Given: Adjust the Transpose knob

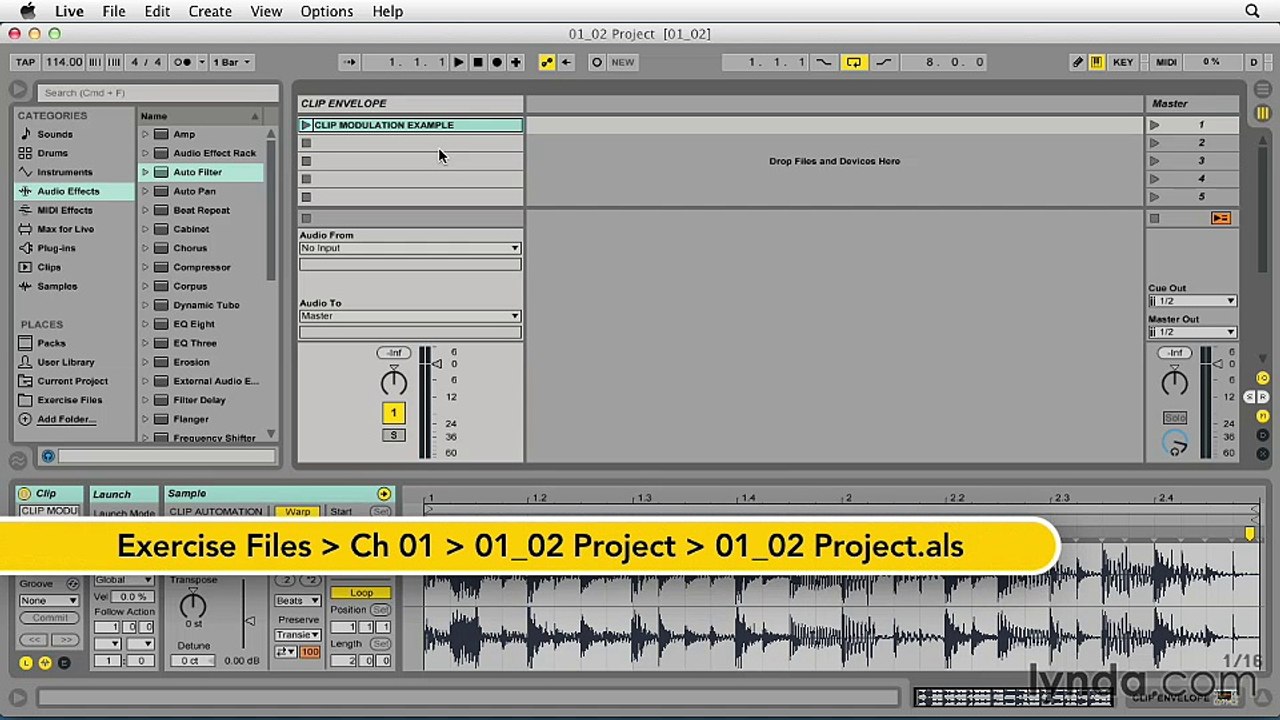Looking at the screenshot, I should [x=192, y=604].
